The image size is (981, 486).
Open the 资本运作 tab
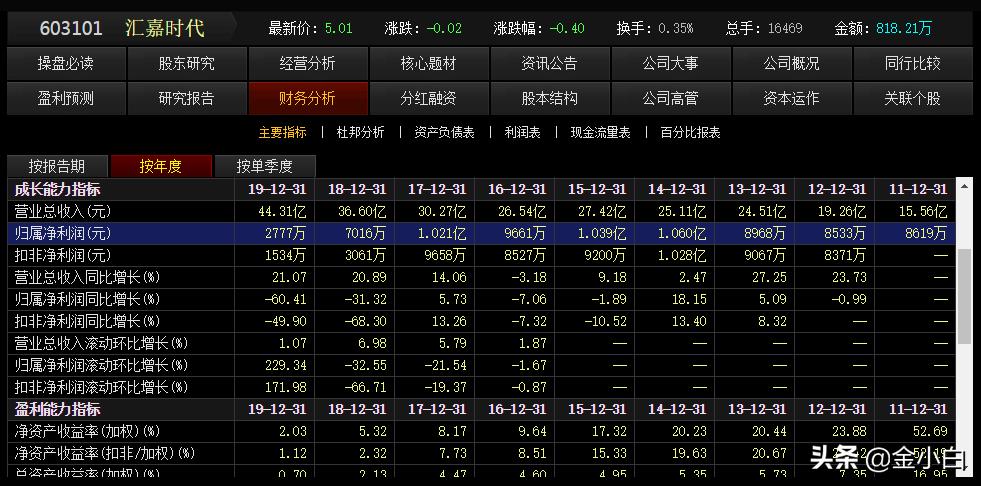(x=791, y=98)
